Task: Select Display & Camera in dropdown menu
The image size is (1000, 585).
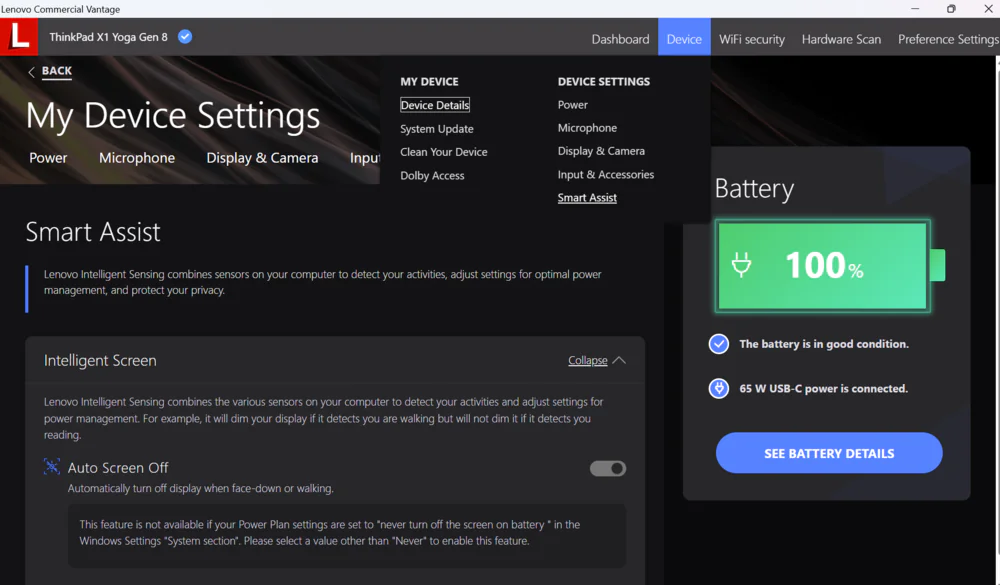Action: [601, 151]
